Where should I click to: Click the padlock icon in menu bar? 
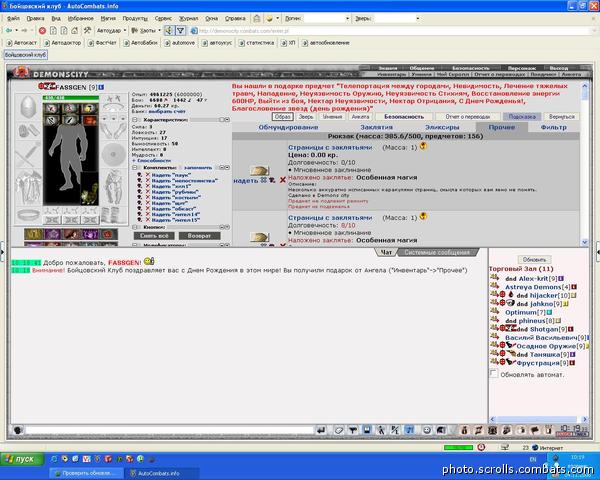257,18
